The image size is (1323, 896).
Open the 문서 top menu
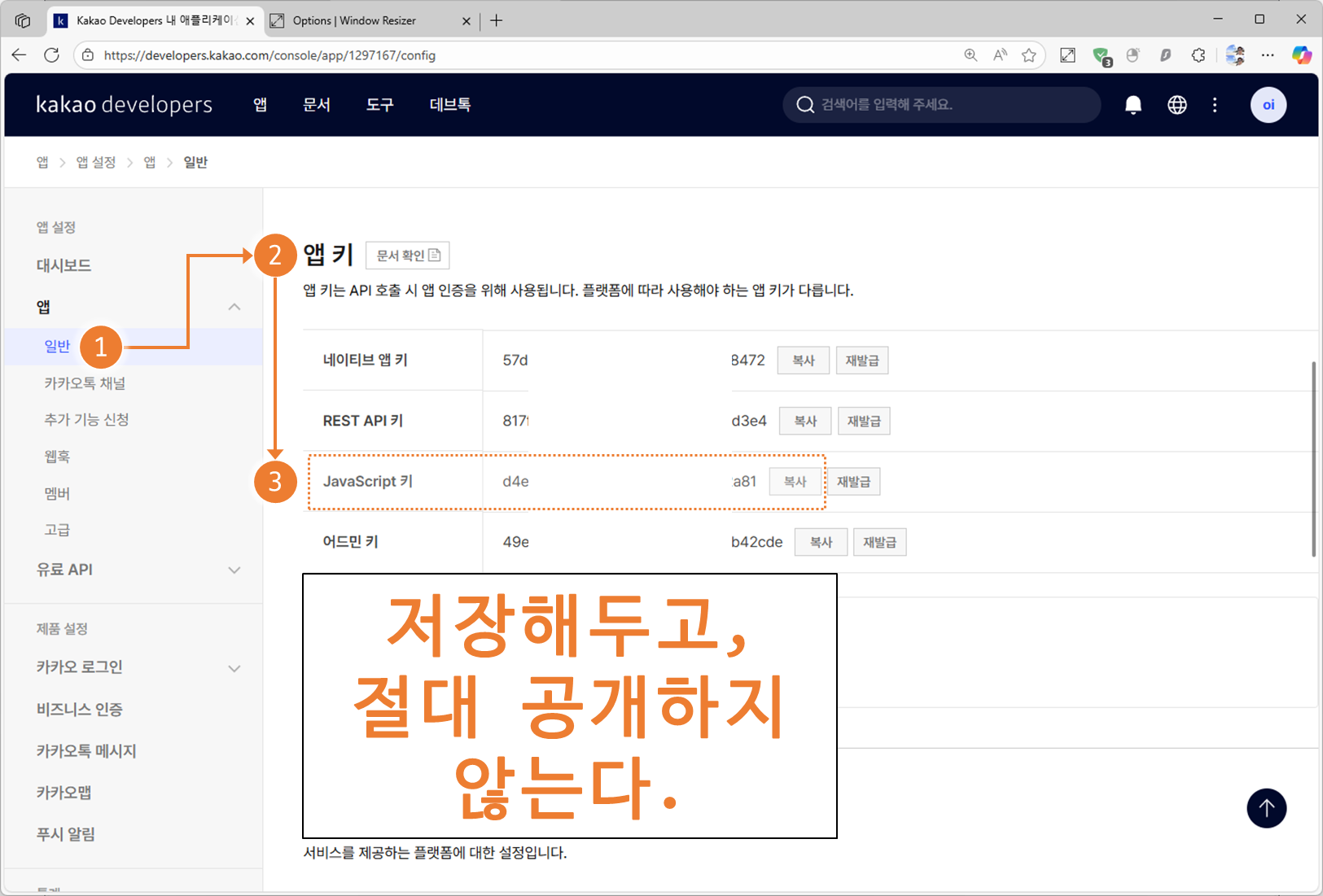click(317, 105)
